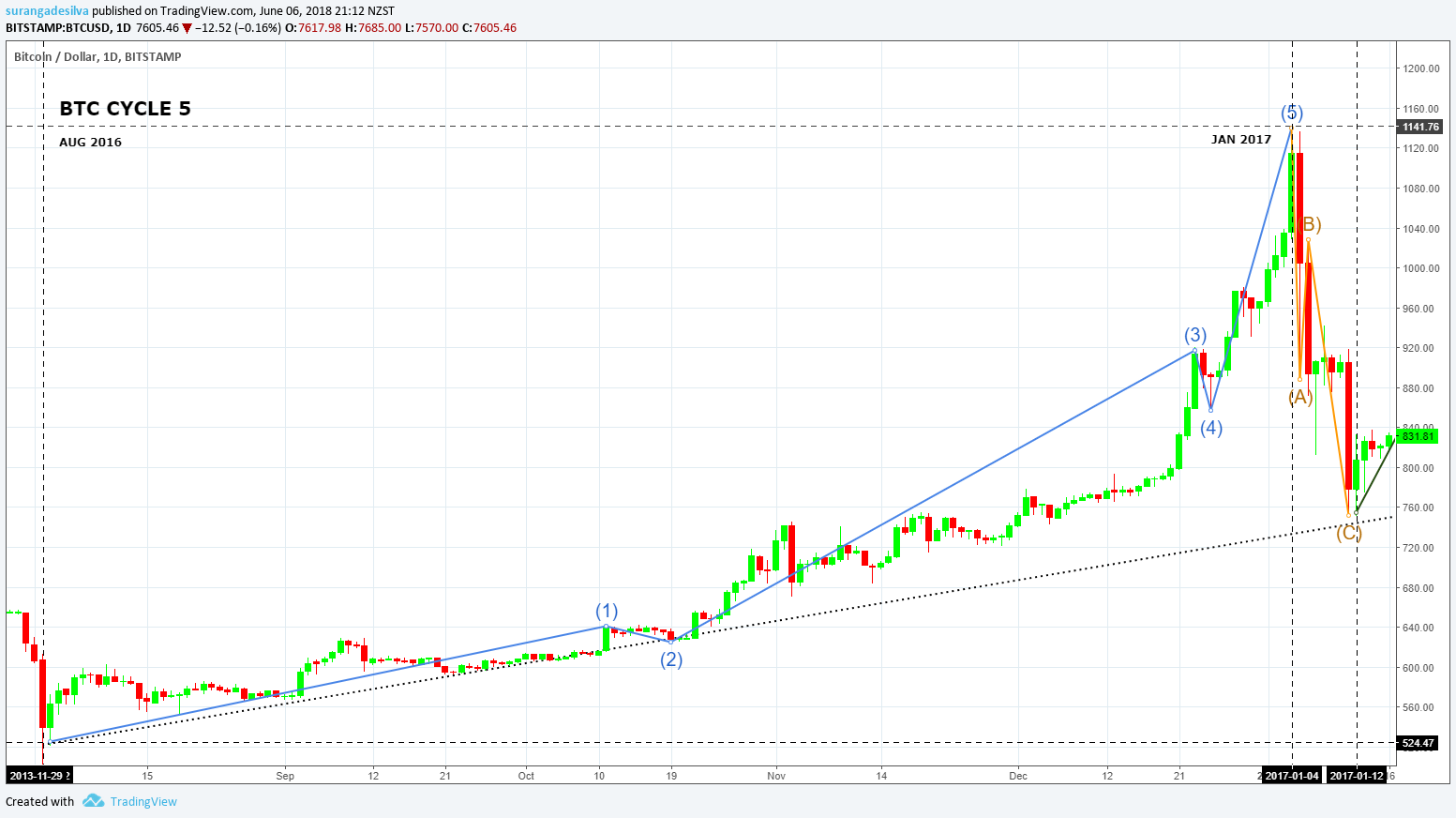
Task: Click the Oct time axis label
Action: click(x=526, y=776)
